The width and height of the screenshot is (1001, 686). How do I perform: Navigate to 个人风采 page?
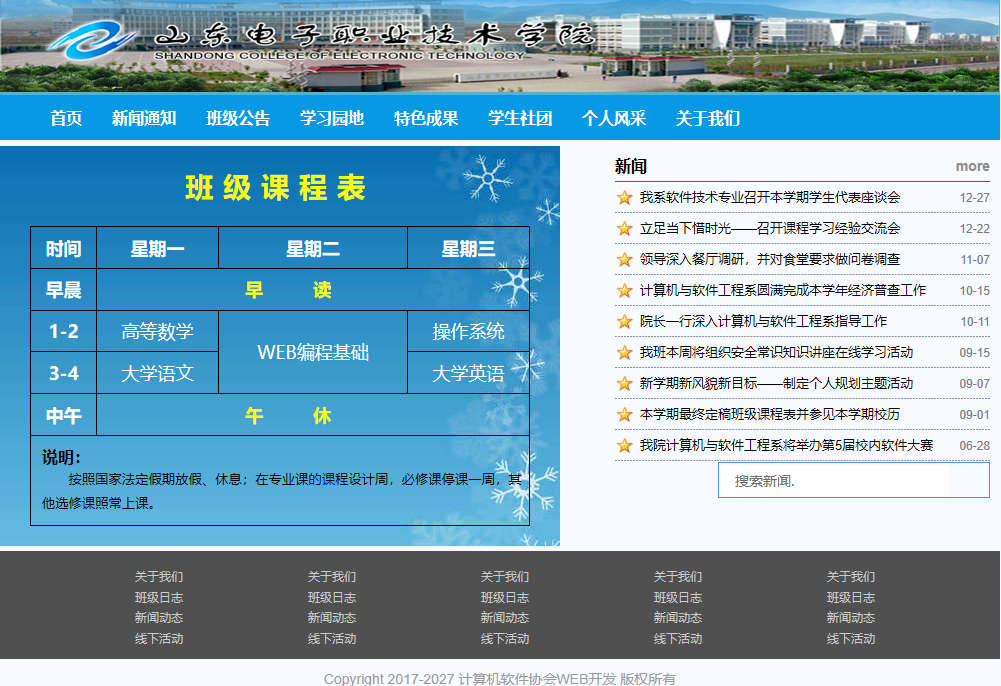tap(614, 118)
